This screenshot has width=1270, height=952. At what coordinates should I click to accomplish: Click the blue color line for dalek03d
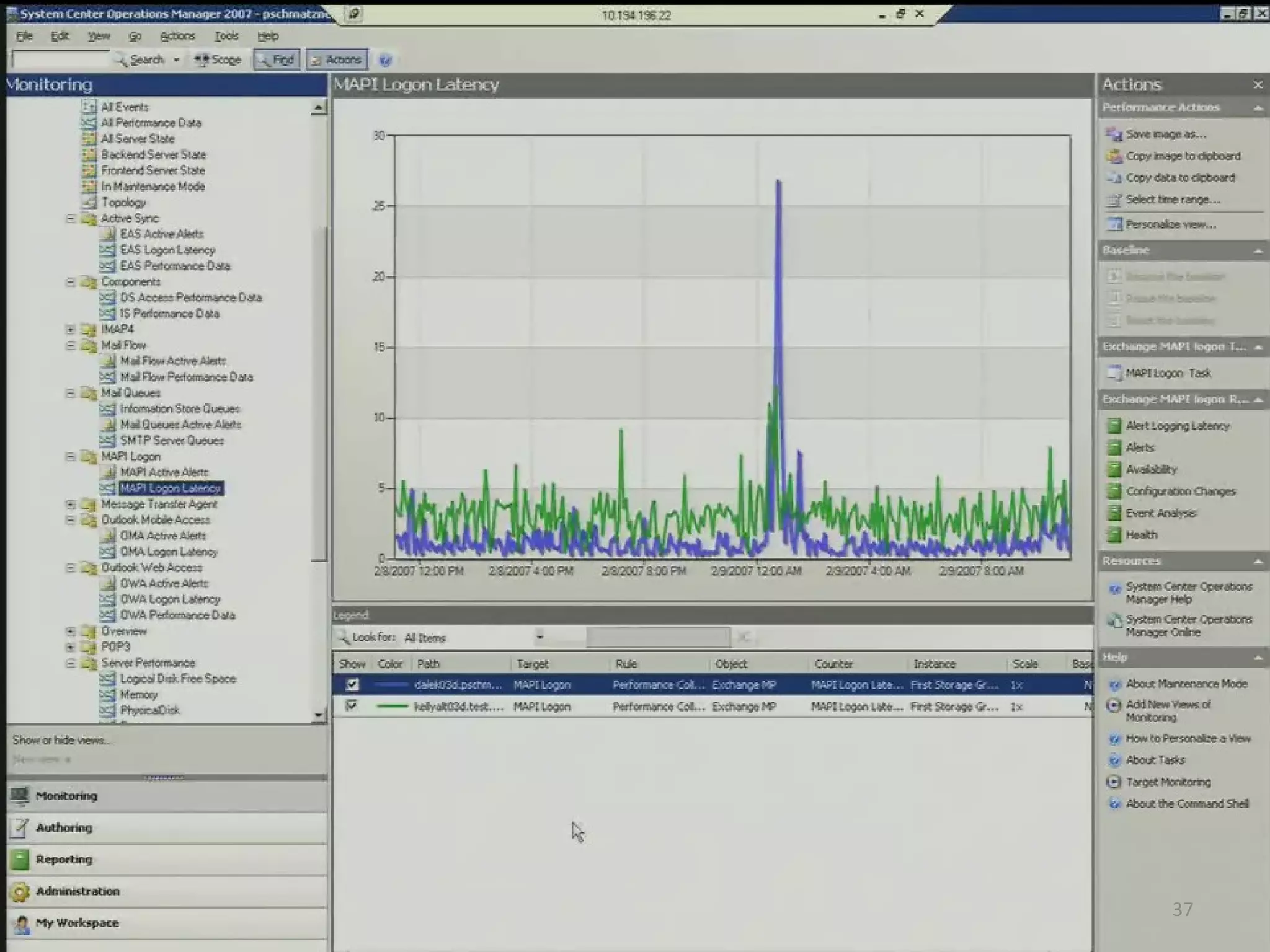391,685
